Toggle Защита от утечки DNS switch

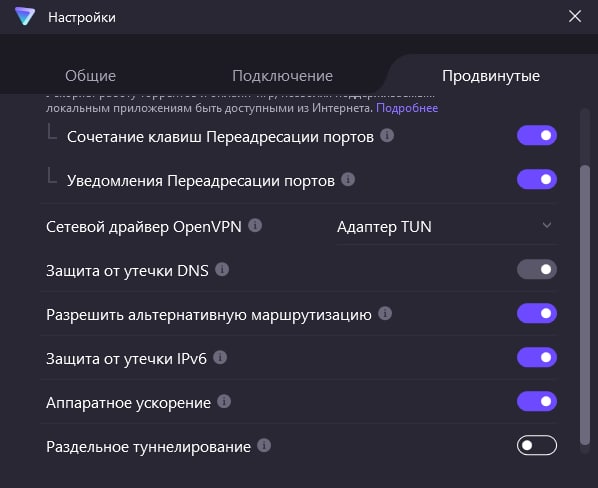point(537,270)
